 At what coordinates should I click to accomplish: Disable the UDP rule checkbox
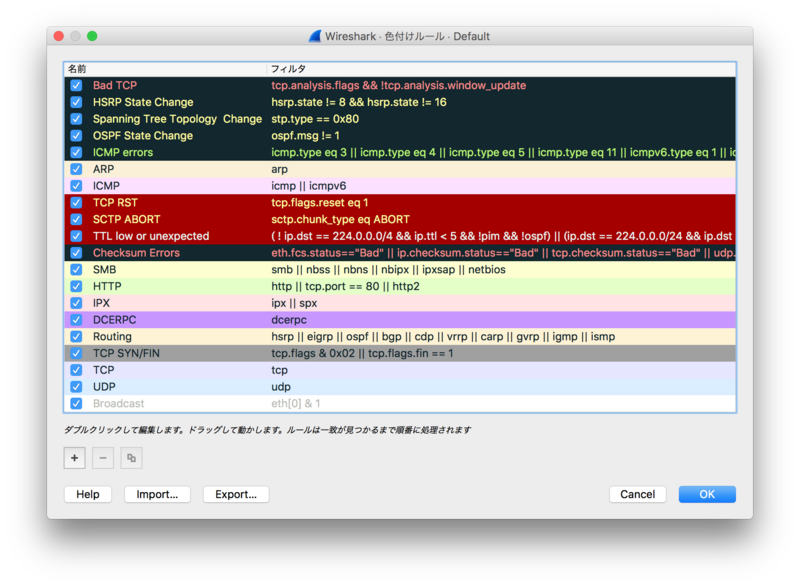pyautogui.click(x=76, y=387)
